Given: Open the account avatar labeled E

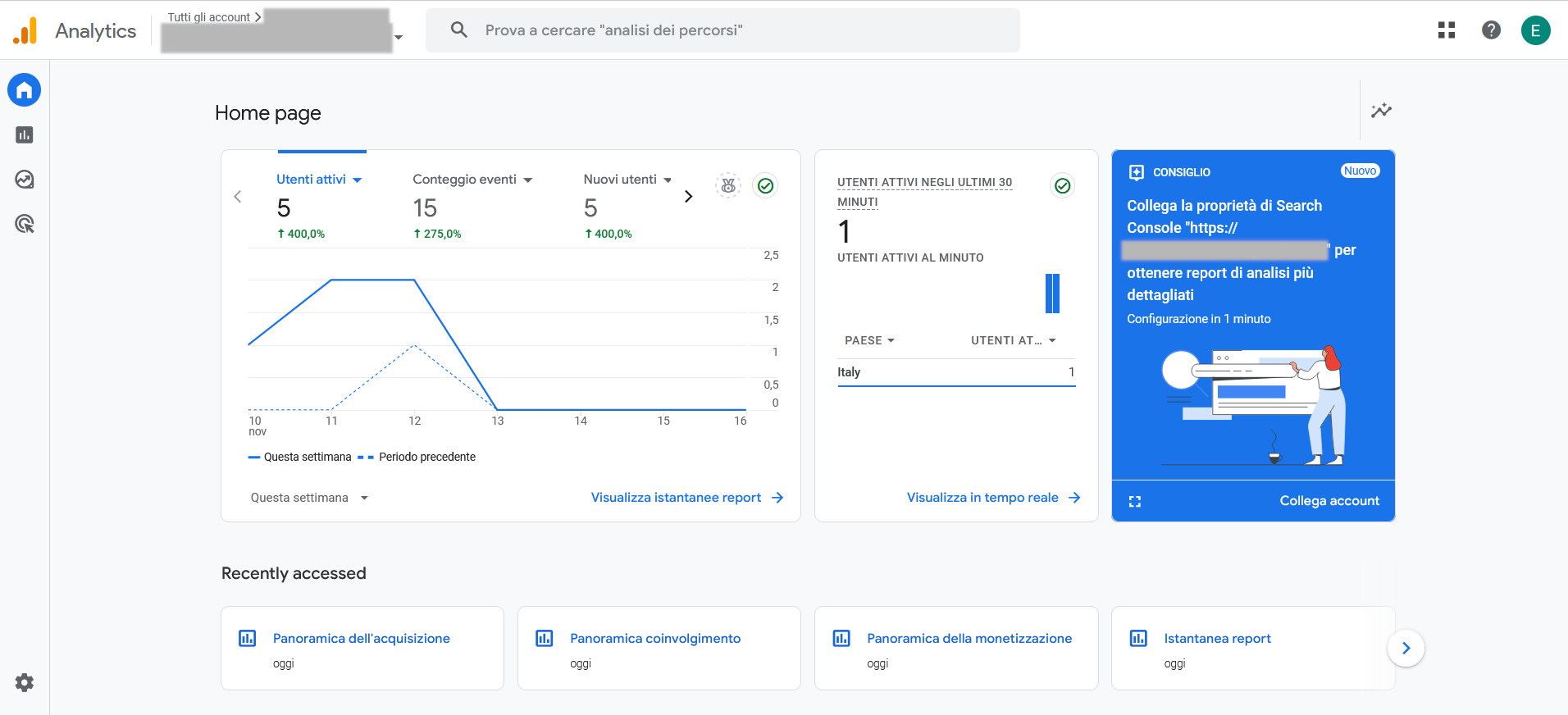Looking at the screenshot, I should [1535, 30].
